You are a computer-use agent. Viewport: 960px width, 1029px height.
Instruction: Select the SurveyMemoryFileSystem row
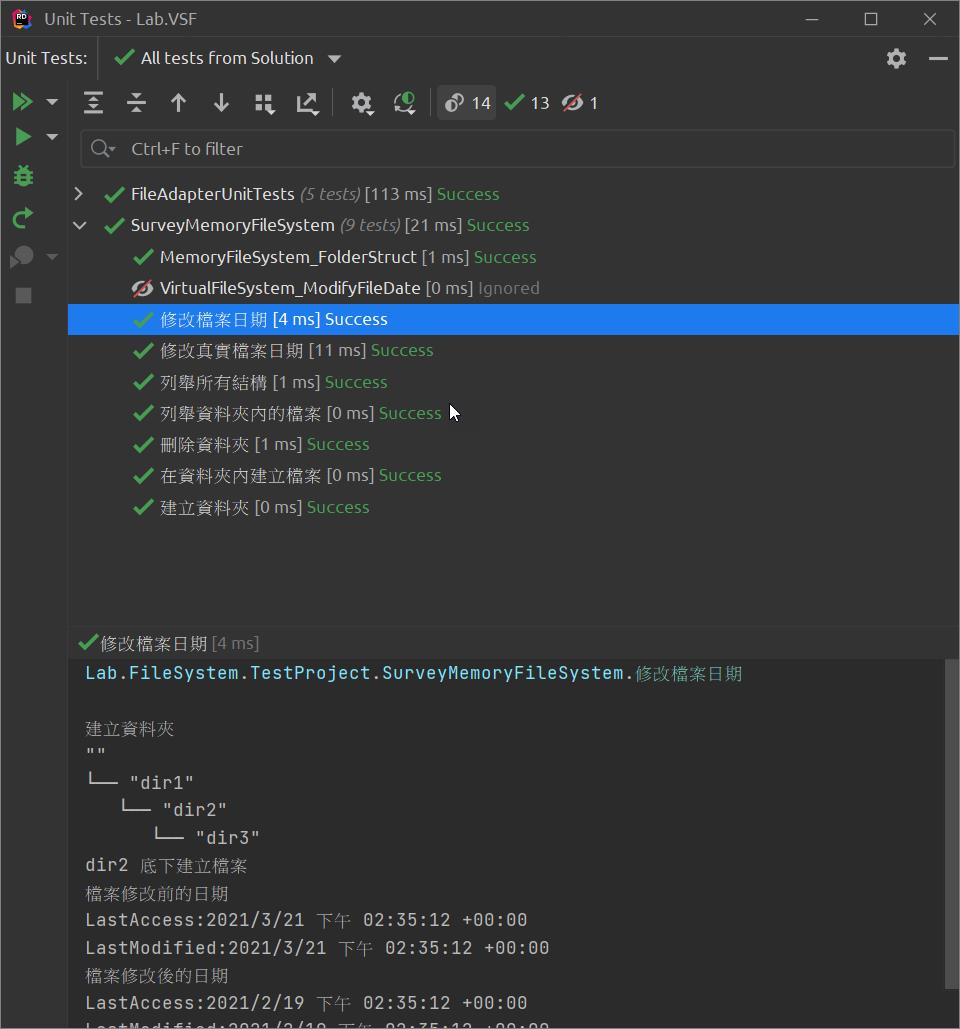[x=513, y=225]
